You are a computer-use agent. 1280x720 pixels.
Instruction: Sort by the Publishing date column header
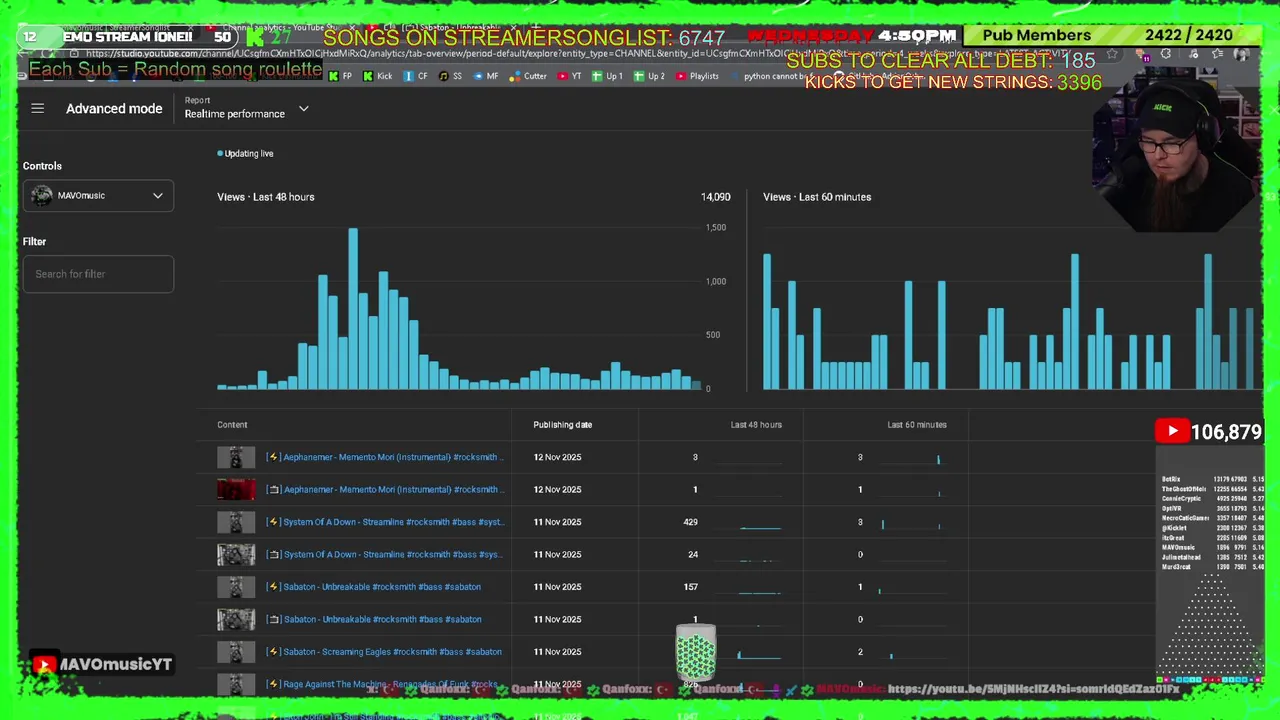562,425
